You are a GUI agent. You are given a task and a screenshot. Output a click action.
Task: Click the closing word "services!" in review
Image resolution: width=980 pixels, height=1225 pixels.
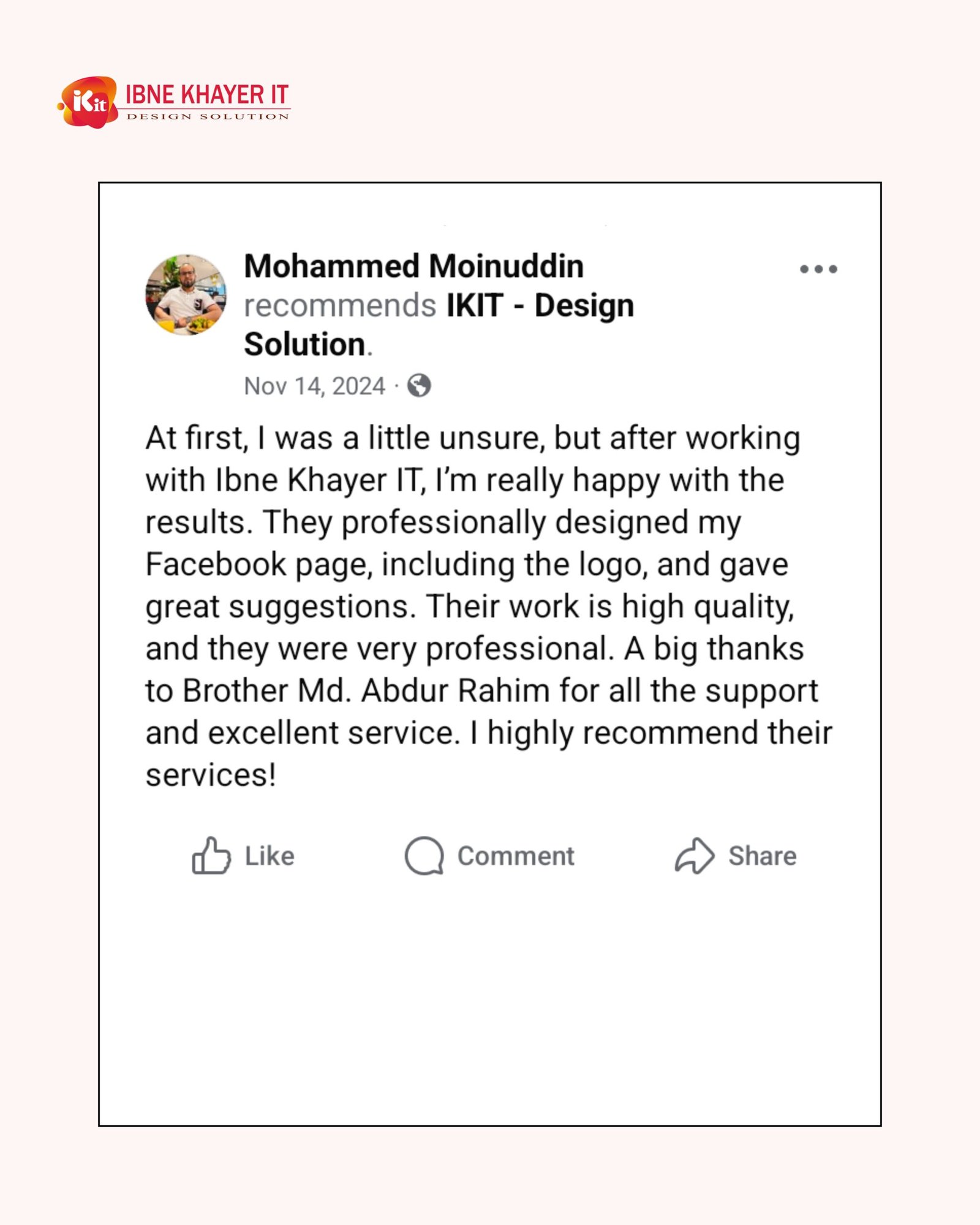click(x=211, y=775)
